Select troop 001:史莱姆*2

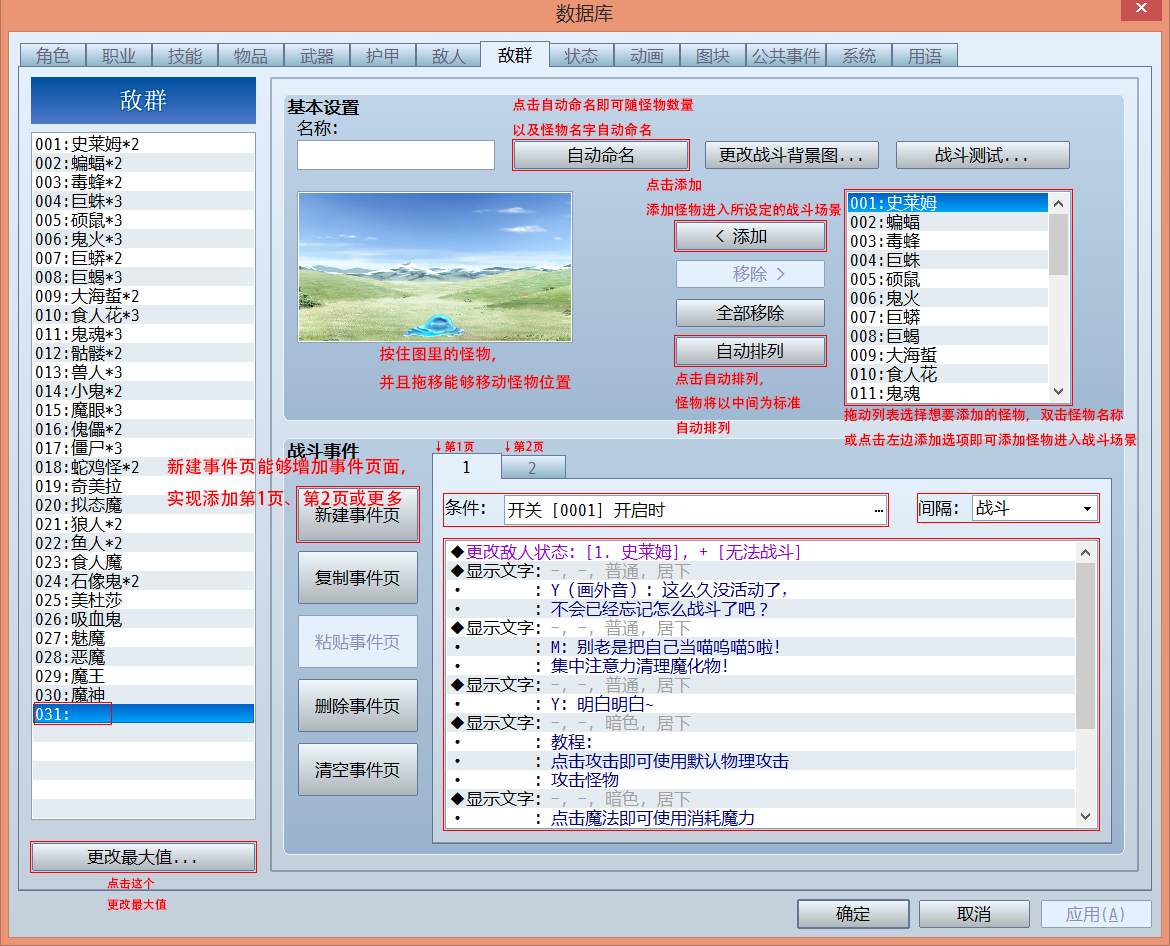point(143,144)
